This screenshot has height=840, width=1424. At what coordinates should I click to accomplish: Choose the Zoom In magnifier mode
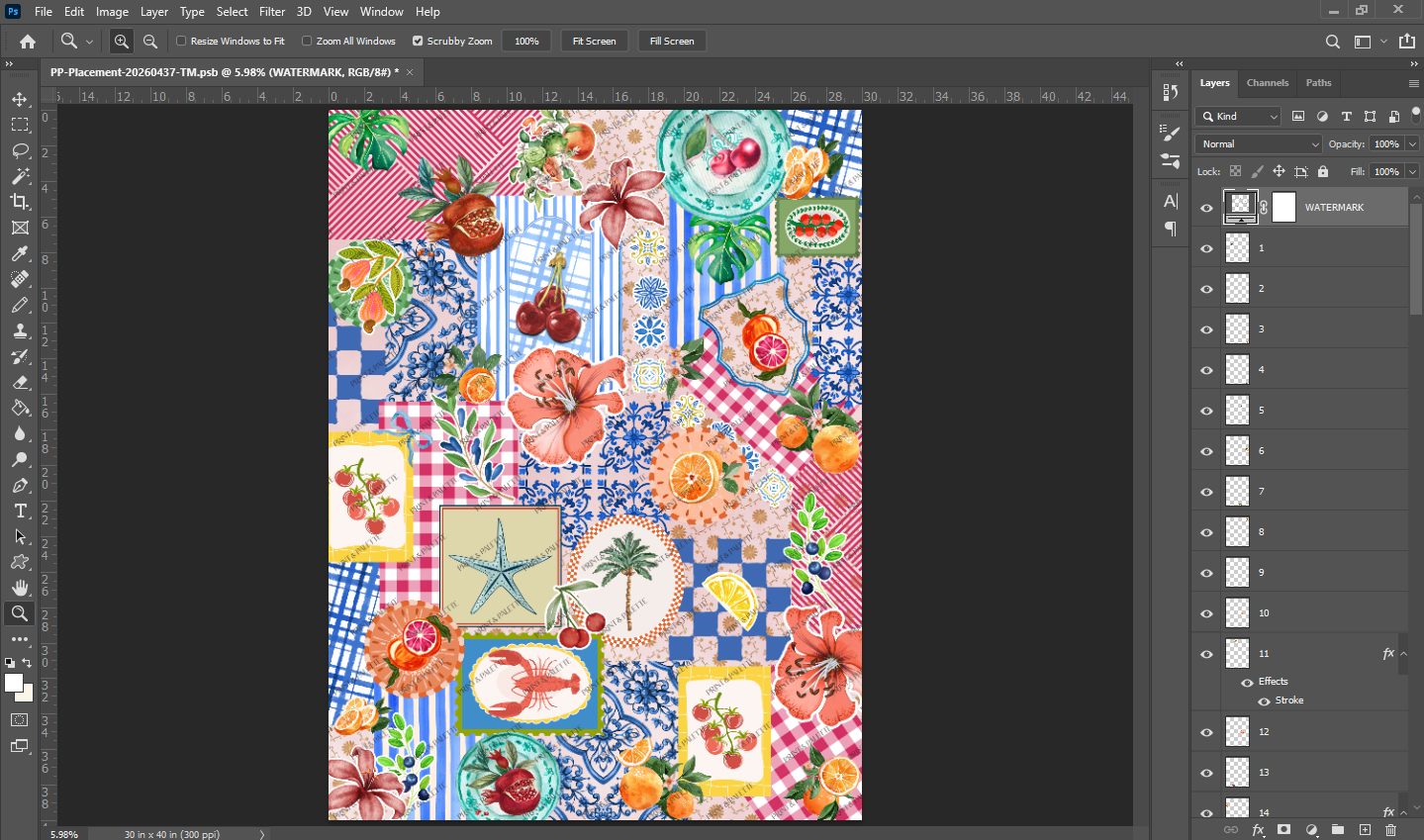(x=122, y=42)
